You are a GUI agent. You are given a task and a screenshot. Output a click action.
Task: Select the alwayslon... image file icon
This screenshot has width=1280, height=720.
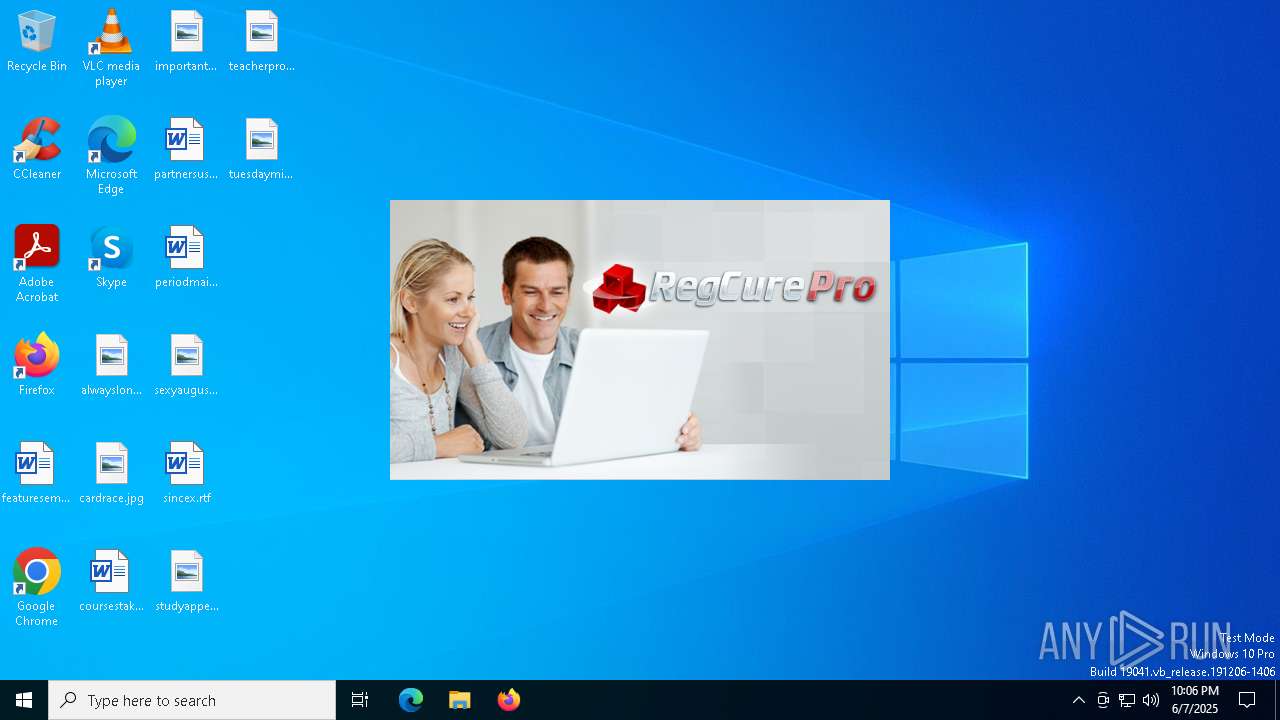point(111,366)
